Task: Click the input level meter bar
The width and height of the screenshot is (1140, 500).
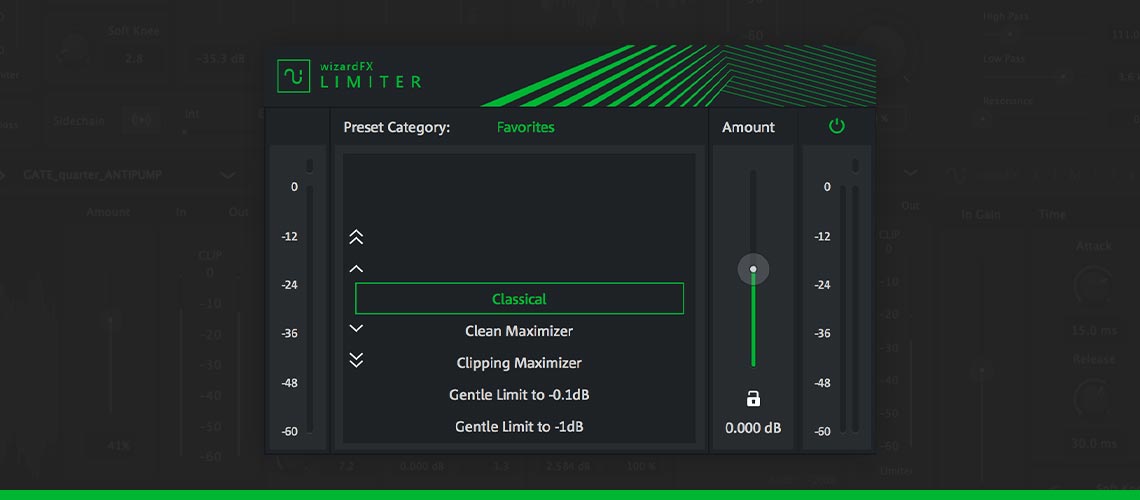Action: point(310,309)
